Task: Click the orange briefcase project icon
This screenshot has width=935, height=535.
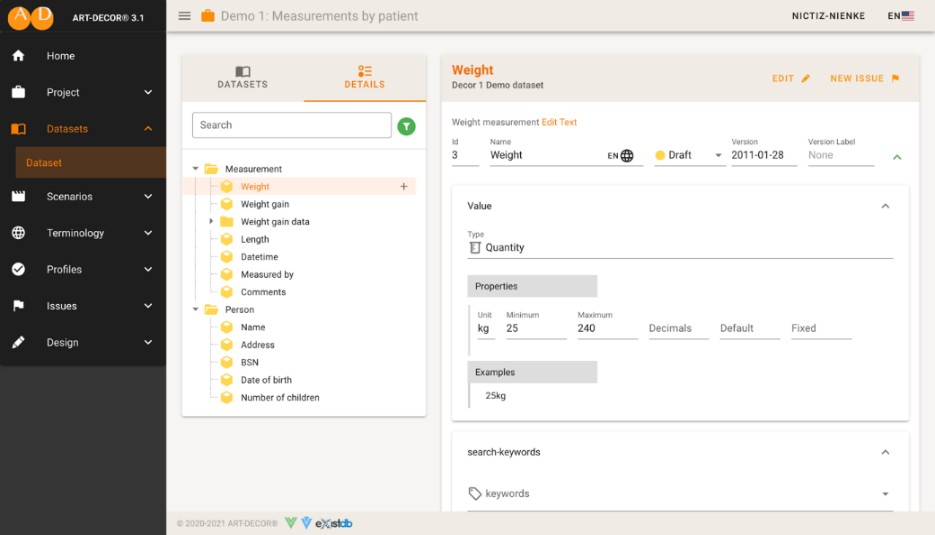Action: point(208,16)
